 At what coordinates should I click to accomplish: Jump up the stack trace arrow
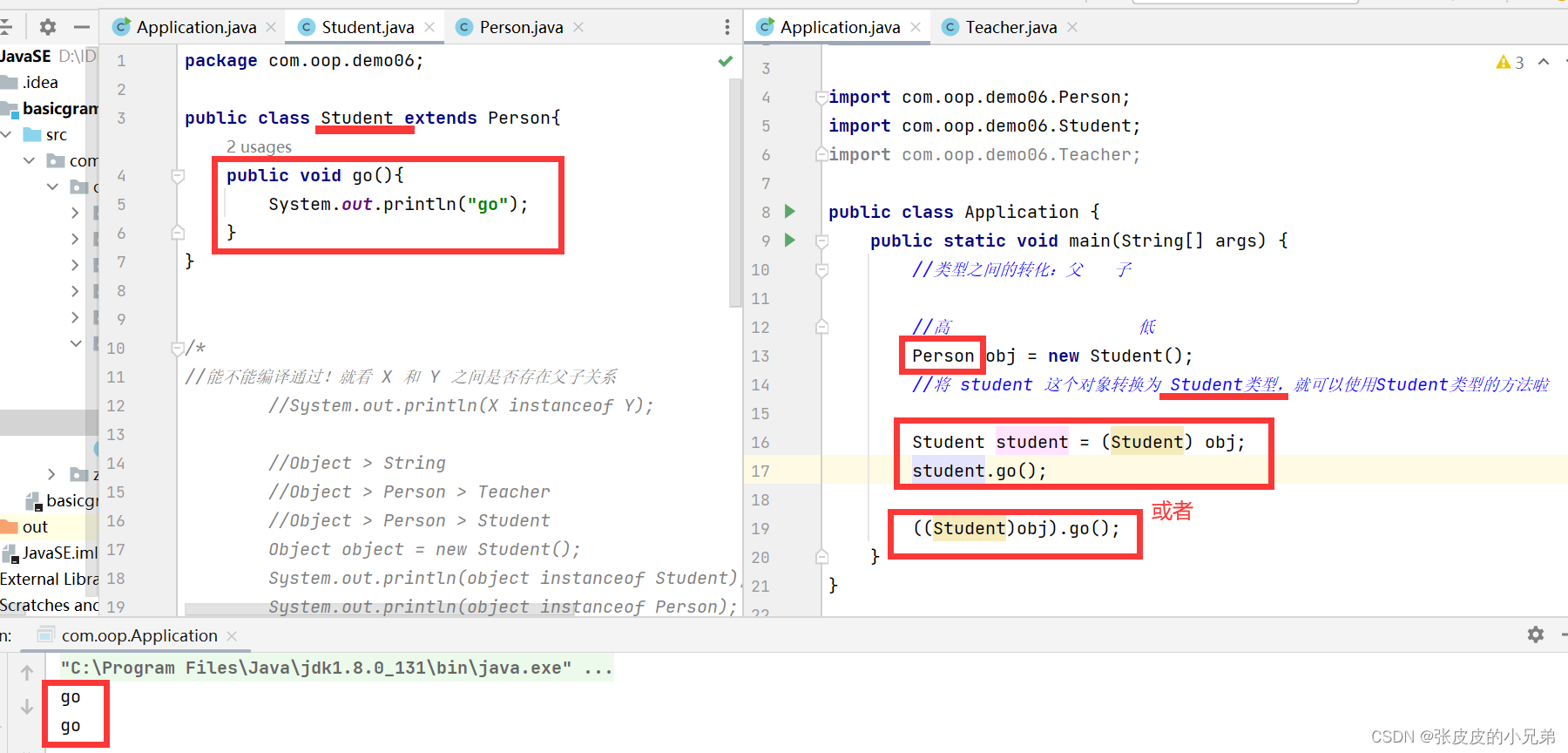click(27, 672)
